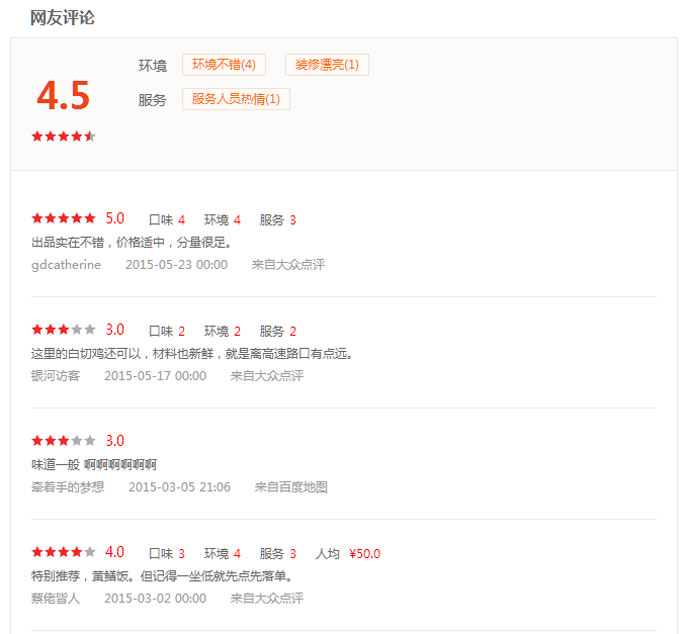Click the date 2015-03-02 00:00
This screenshot has height=634, width=688.
point(155,598)
